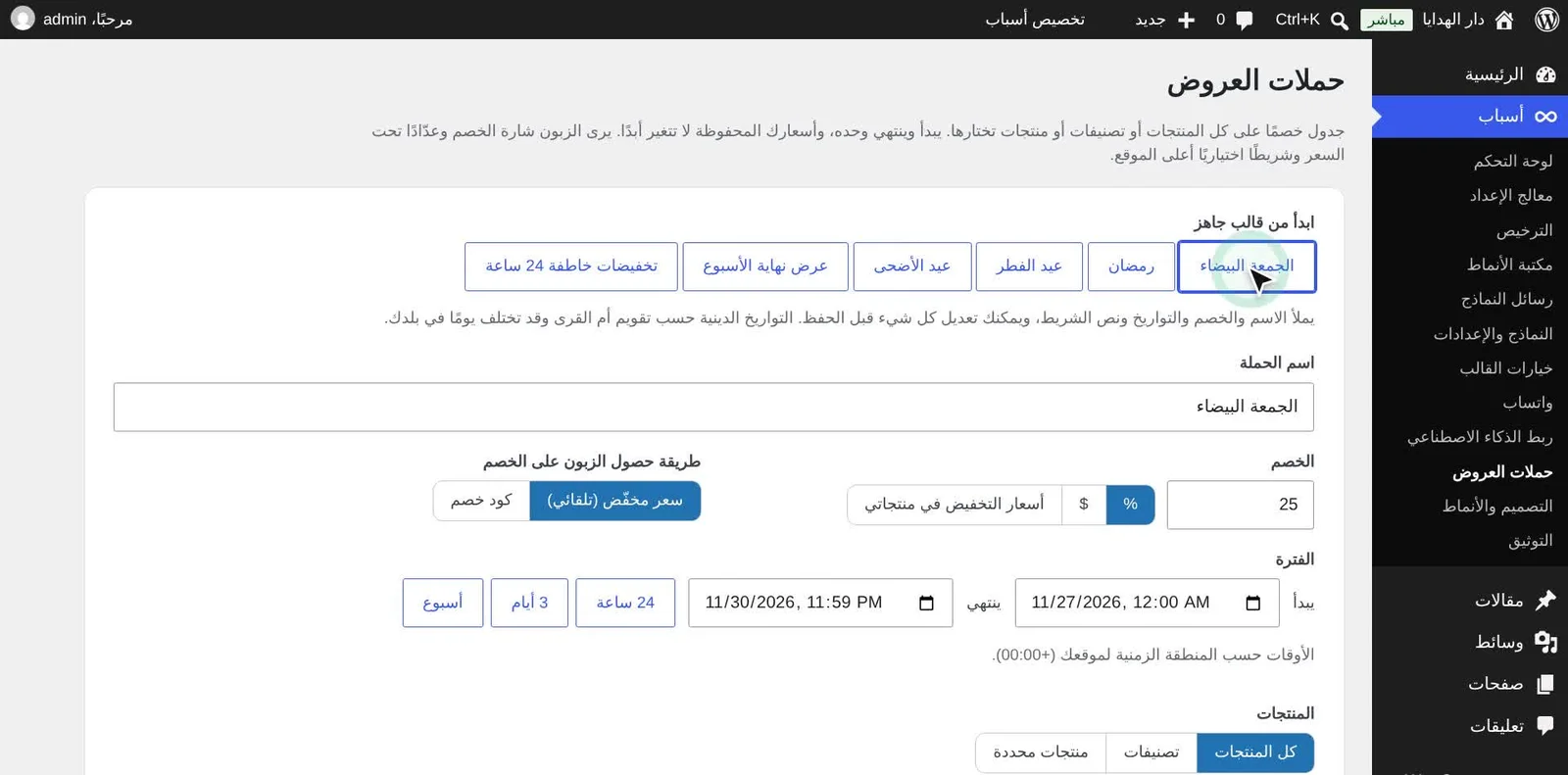Screen dimensions: 1568x775
Task: Apply the عيد الفطر template
Action: (1029, 266)
